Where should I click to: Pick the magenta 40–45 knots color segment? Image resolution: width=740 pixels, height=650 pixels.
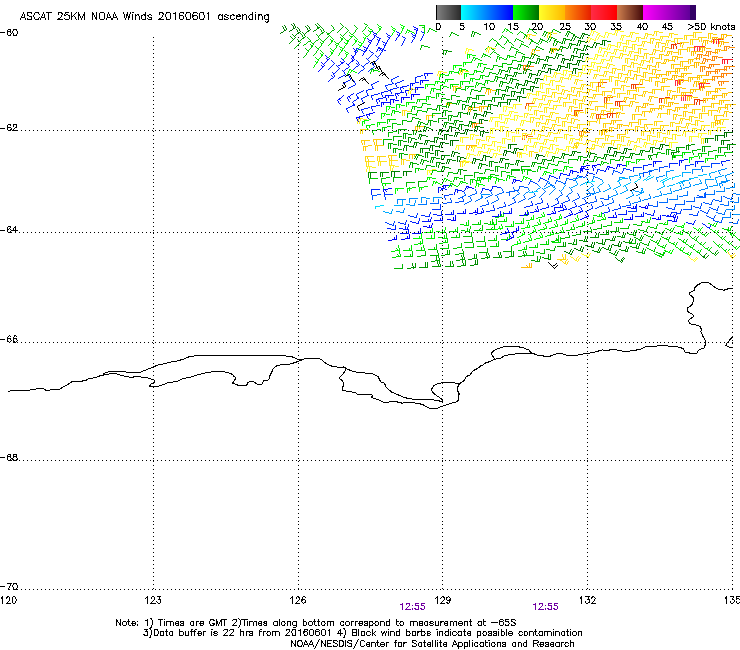(x=656, y=12)
